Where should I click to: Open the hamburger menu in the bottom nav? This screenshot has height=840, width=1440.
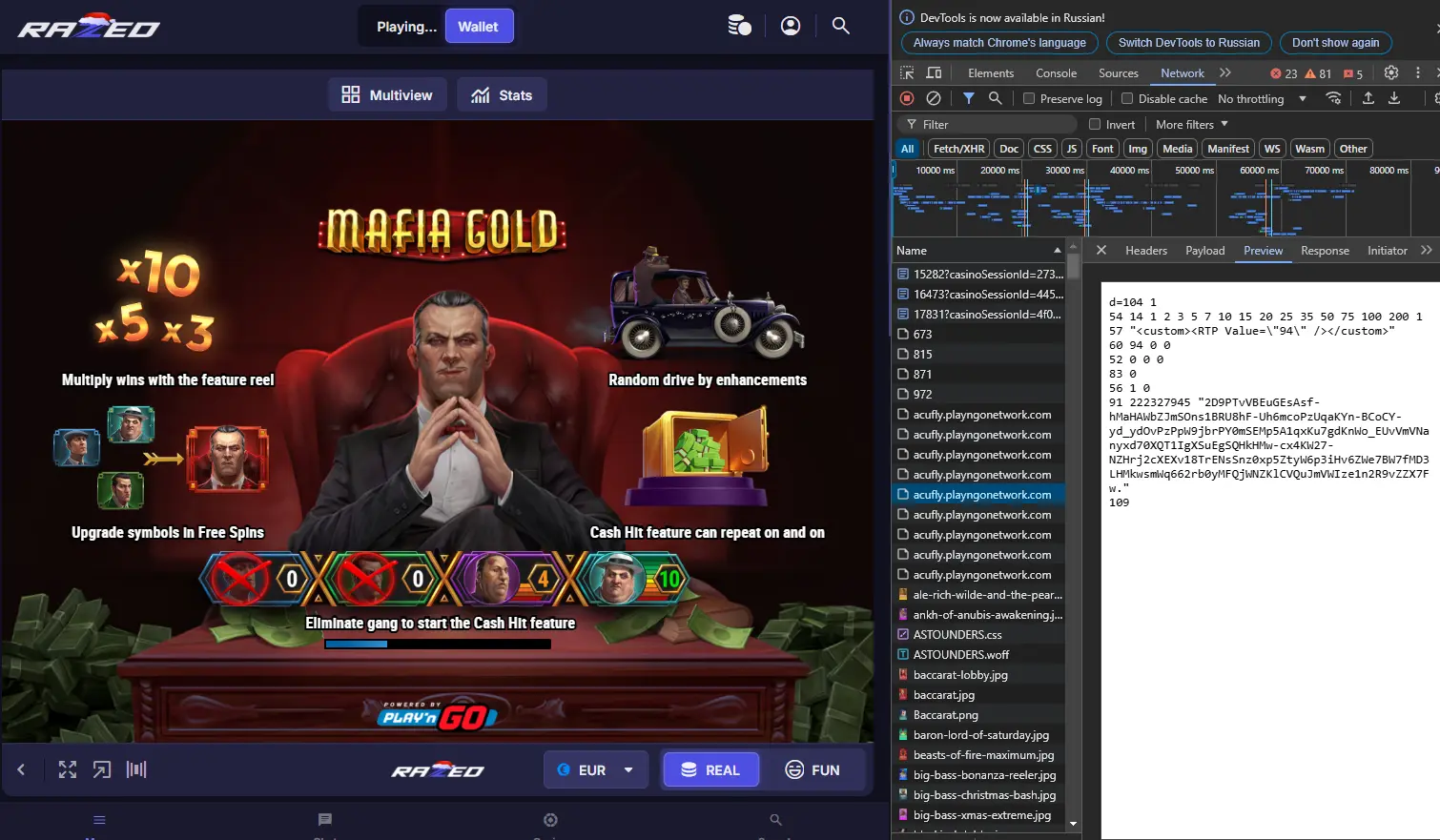(x=99, y=820)
